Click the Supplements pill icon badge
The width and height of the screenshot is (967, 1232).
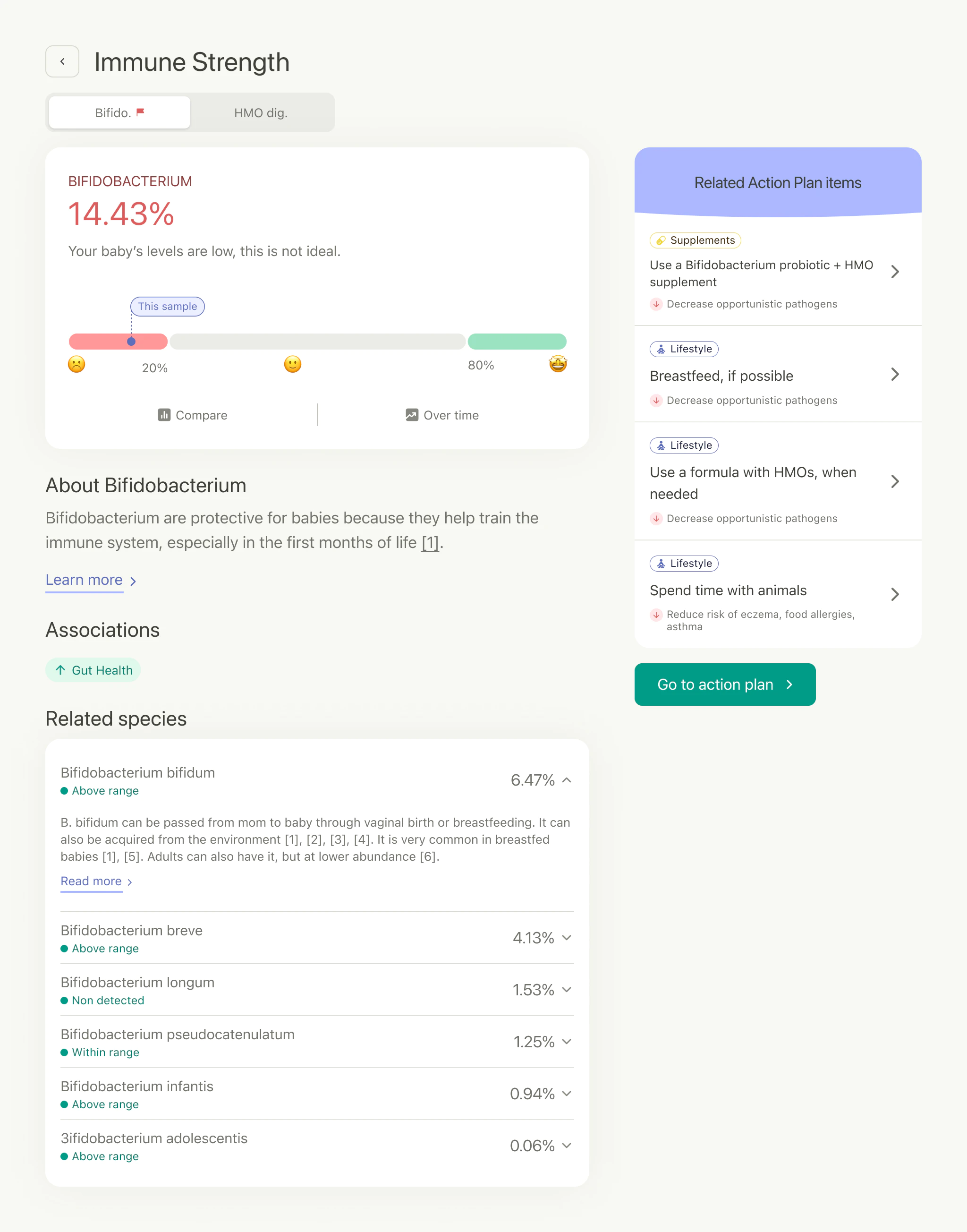[x=662, y=240]
